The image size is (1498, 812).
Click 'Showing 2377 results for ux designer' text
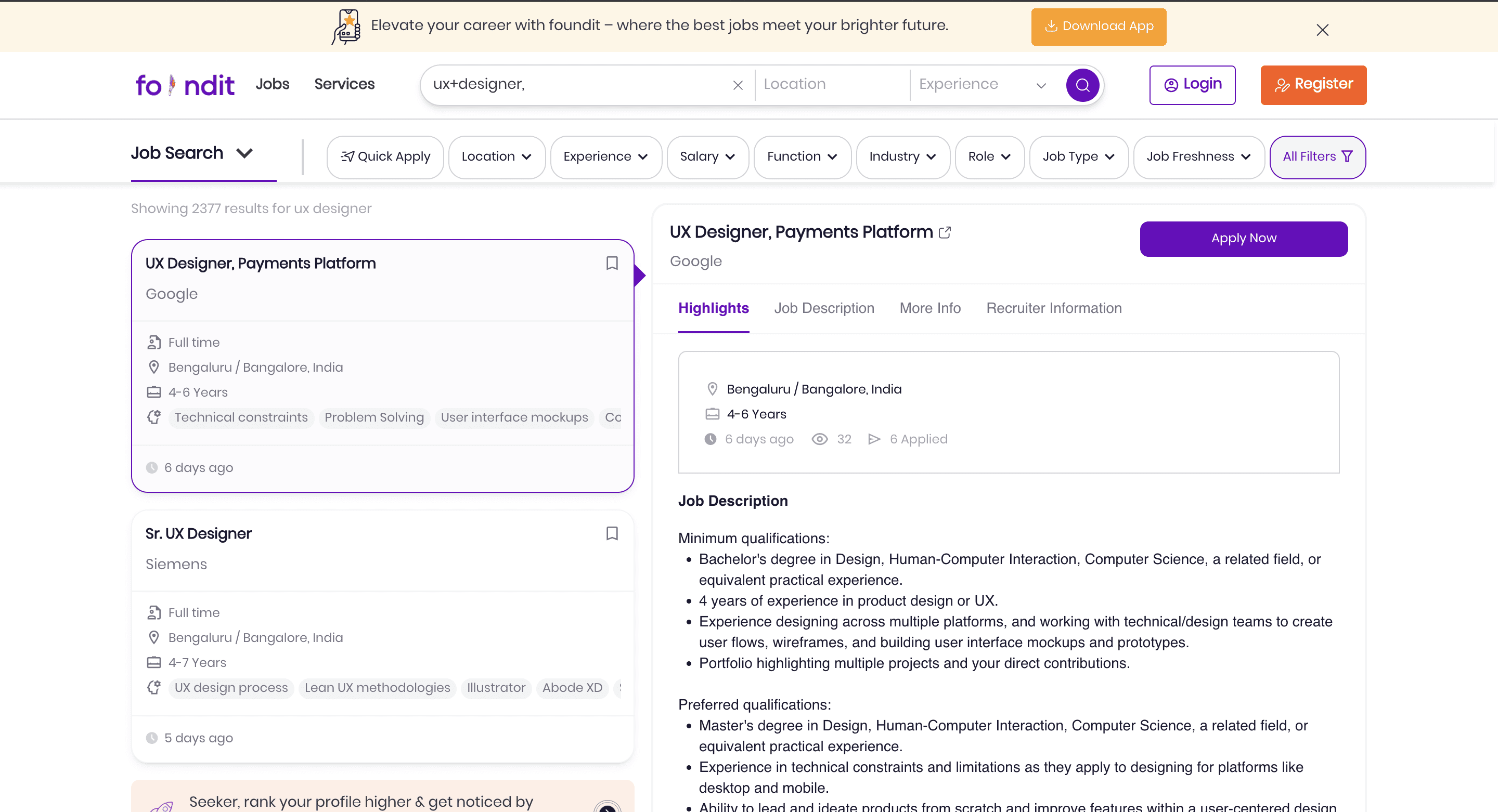(251, 208)
